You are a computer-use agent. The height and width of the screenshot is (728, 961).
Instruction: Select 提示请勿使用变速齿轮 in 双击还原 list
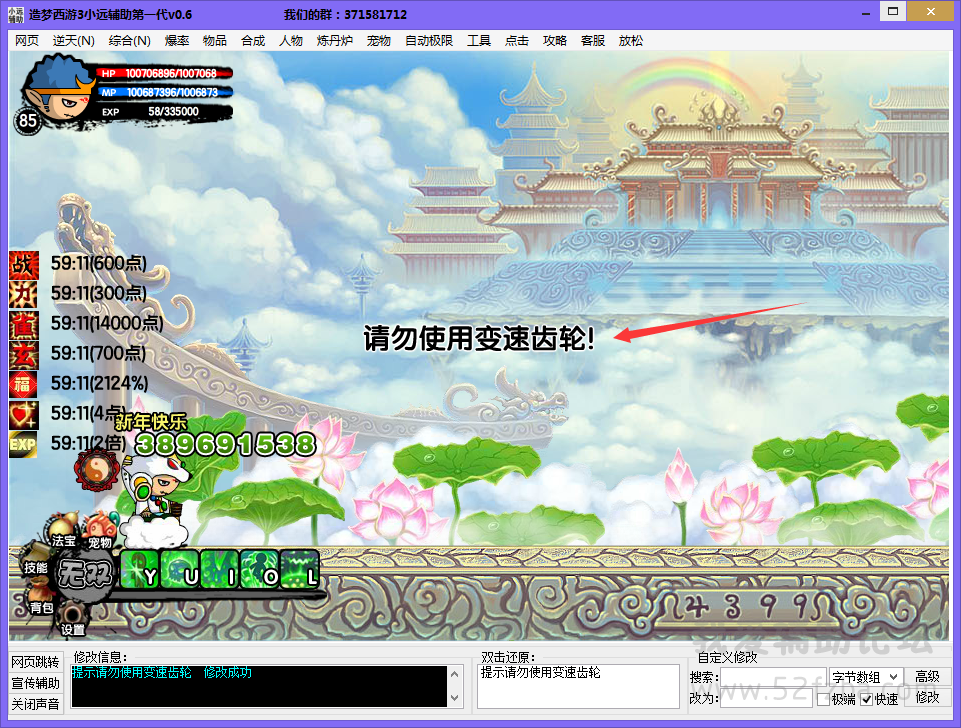coord(541,672)
